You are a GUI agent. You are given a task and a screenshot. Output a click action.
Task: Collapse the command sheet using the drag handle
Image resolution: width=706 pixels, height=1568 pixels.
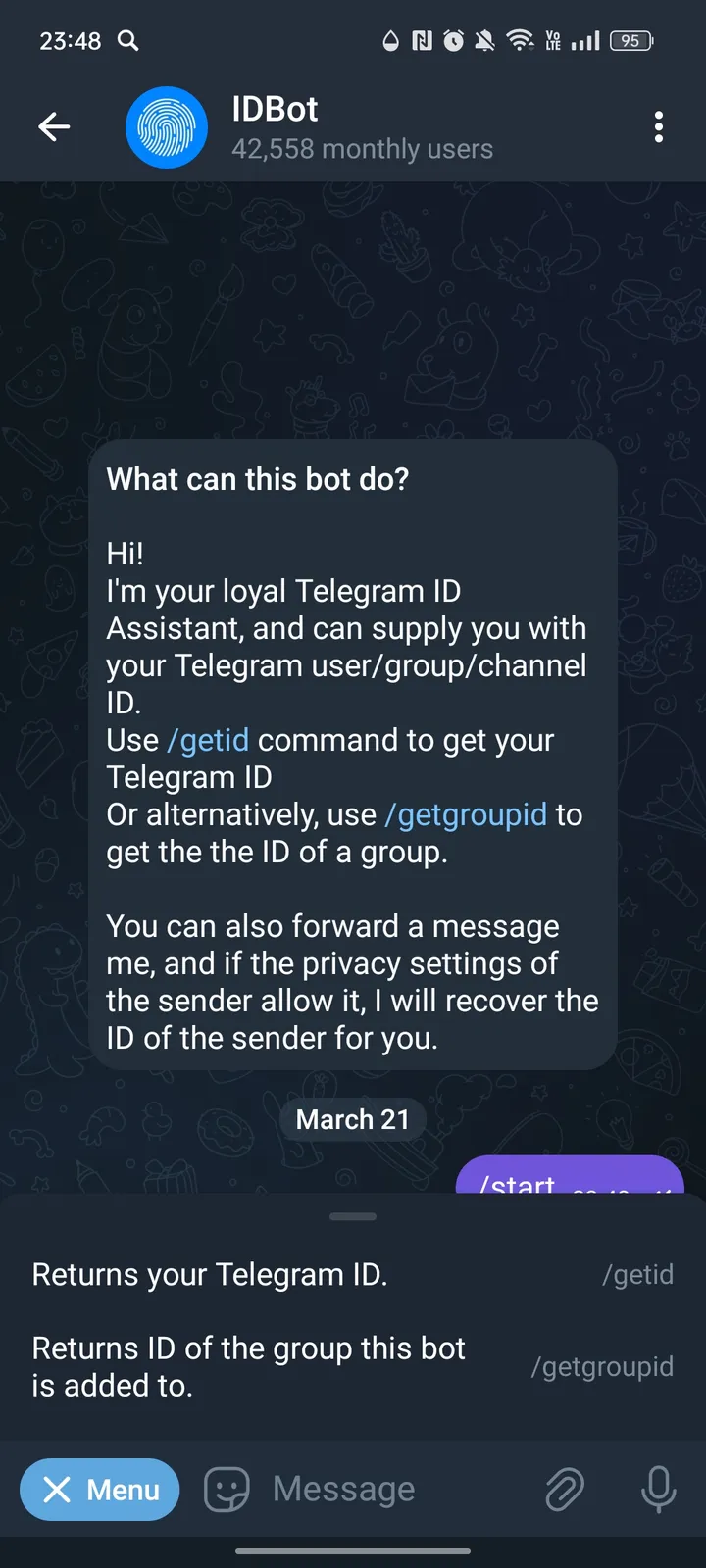[x=352, y=1215]
